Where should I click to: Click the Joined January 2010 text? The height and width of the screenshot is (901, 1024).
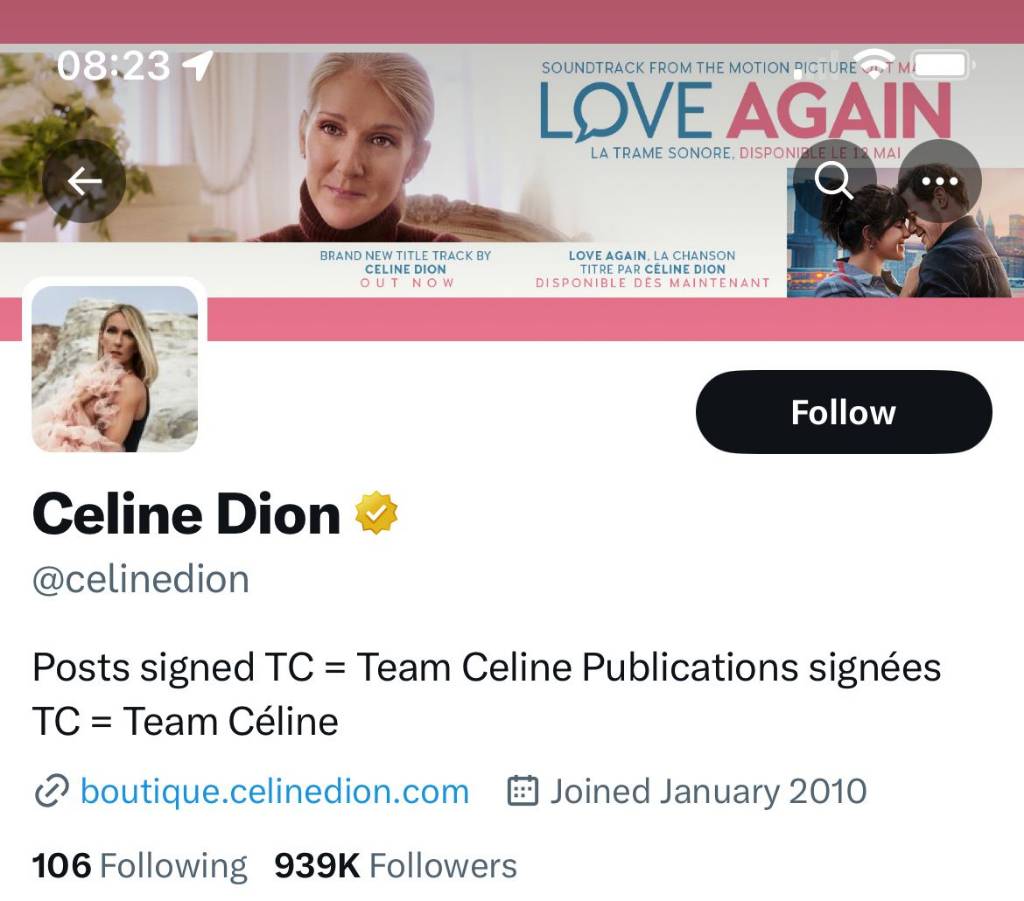(708, 792)
